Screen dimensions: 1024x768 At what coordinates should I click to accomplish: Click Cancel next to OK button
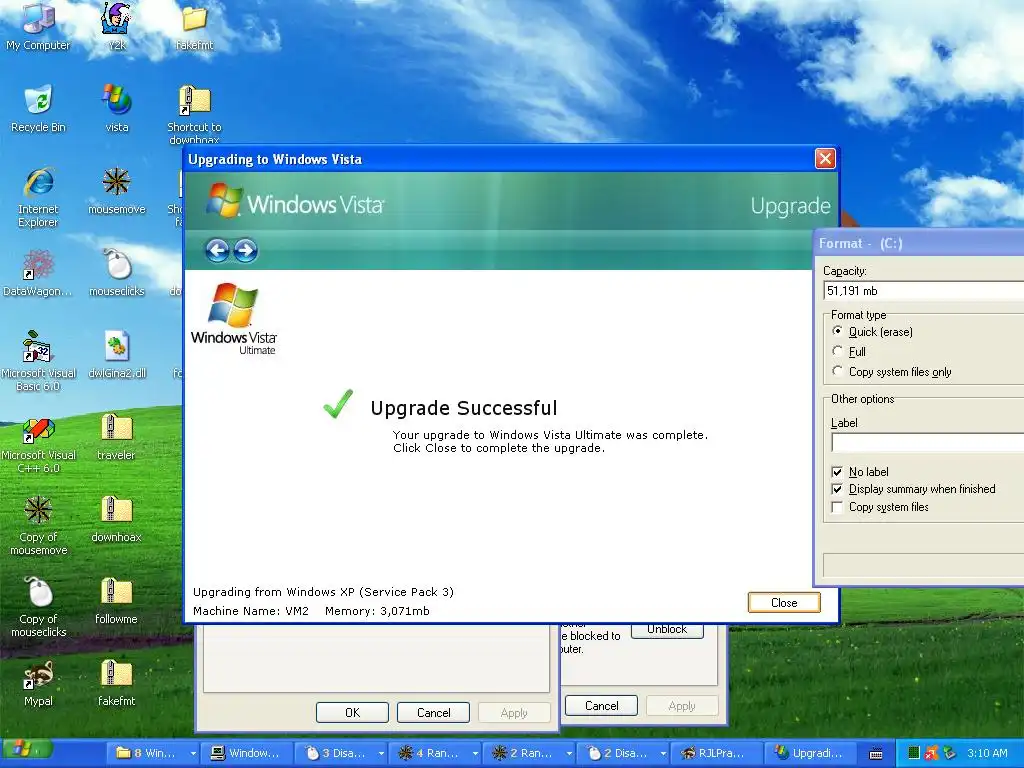click(433, 712)
